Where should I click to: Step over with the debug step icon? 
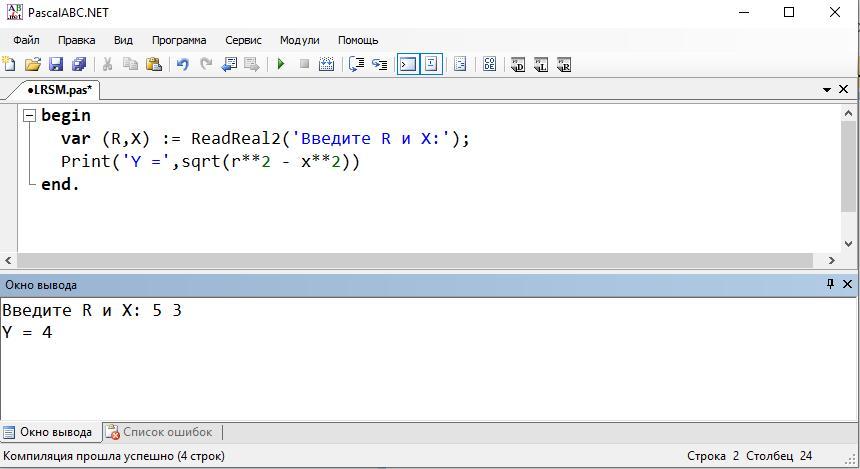356,64
